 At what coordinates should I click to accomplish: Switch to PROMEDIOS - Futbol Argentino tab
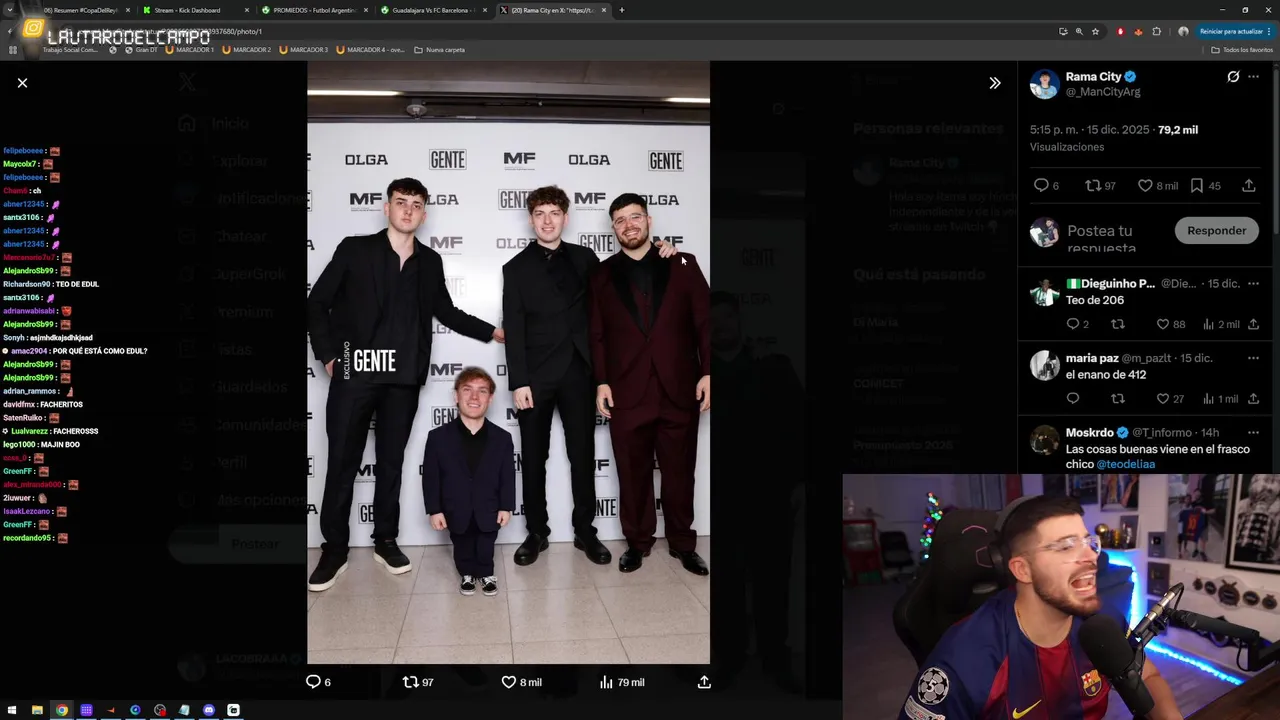click(x=313, y=10)
